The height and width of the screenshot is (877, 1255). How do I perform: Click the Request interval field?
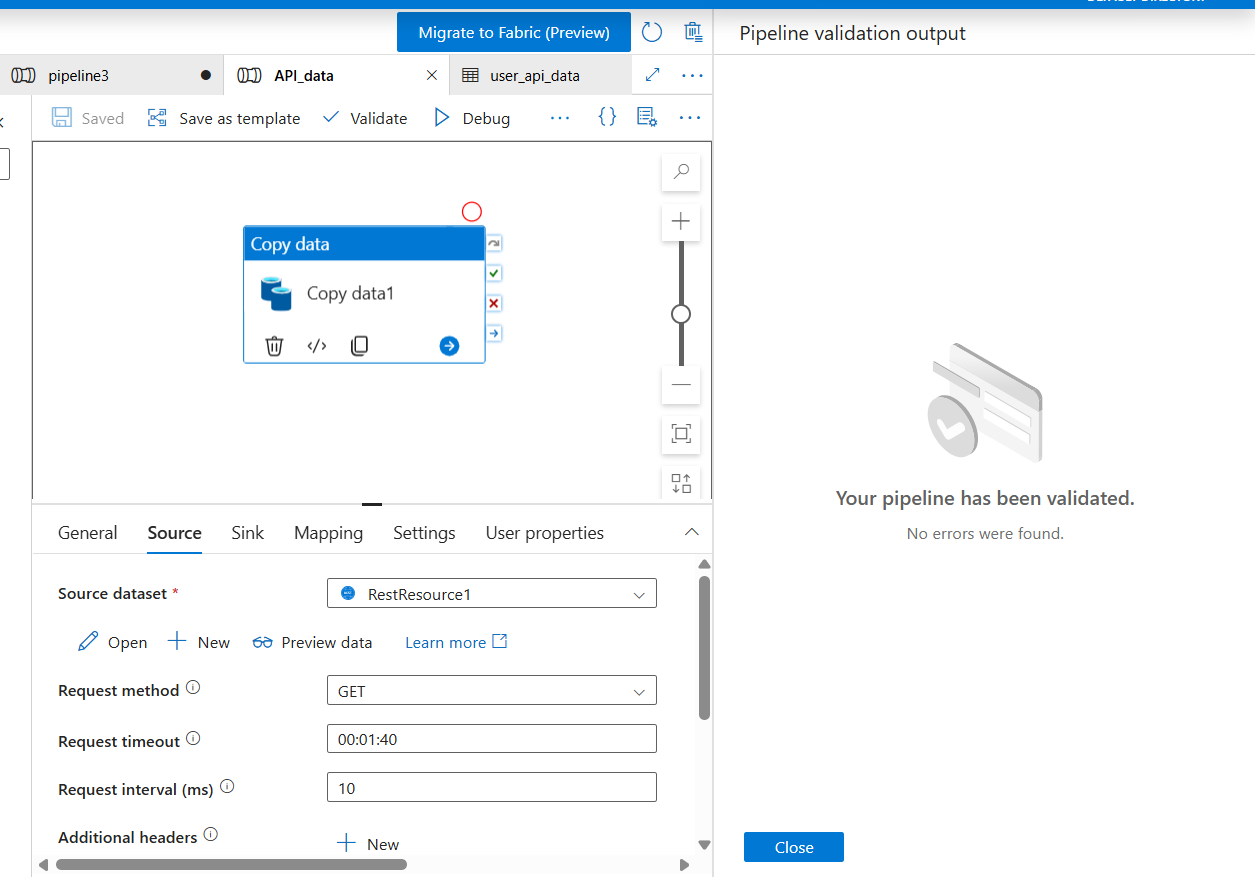pyautogui.click(x=492, y=787)
